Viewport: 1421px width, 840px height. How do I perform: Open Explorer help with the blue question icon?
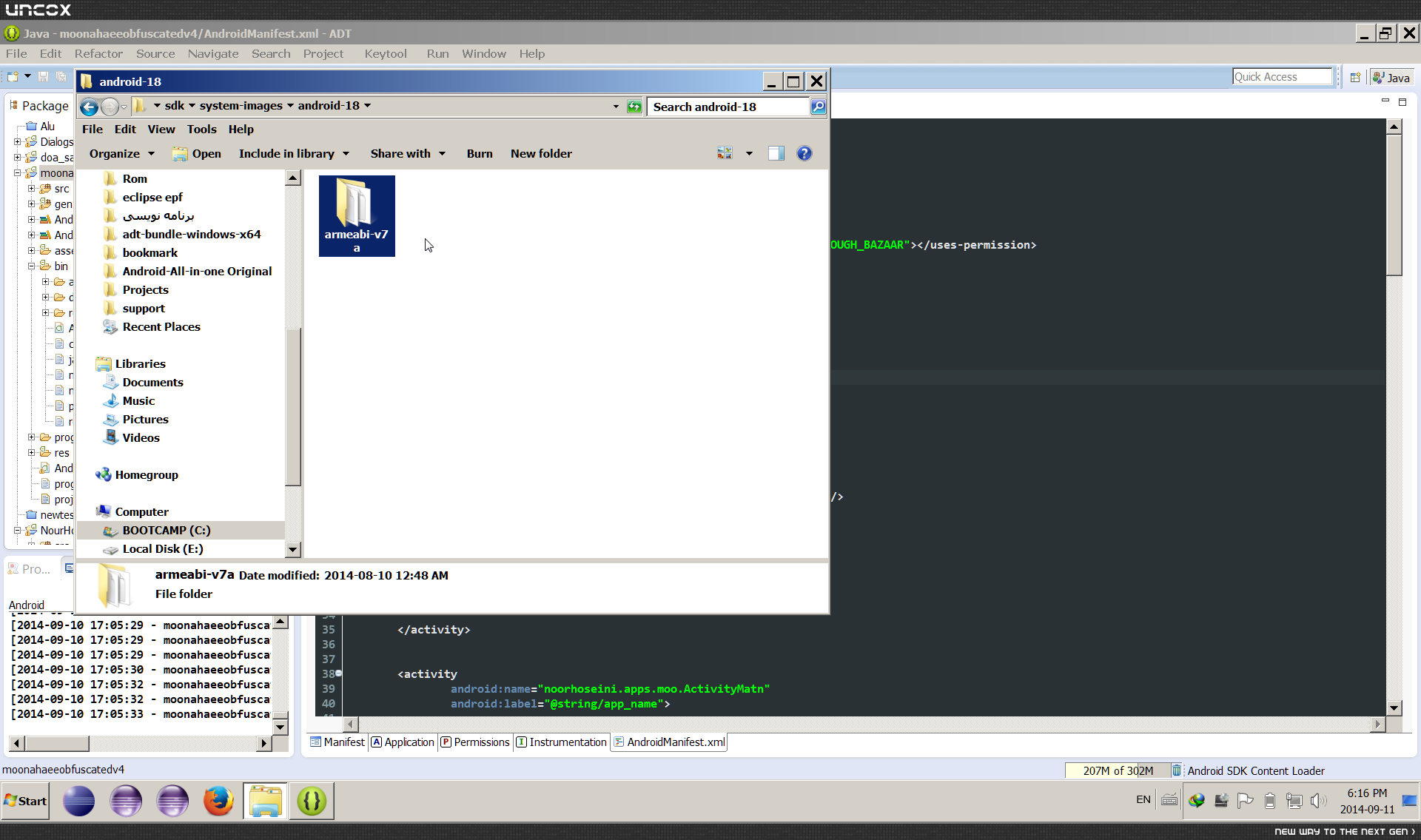coord(804,153)
